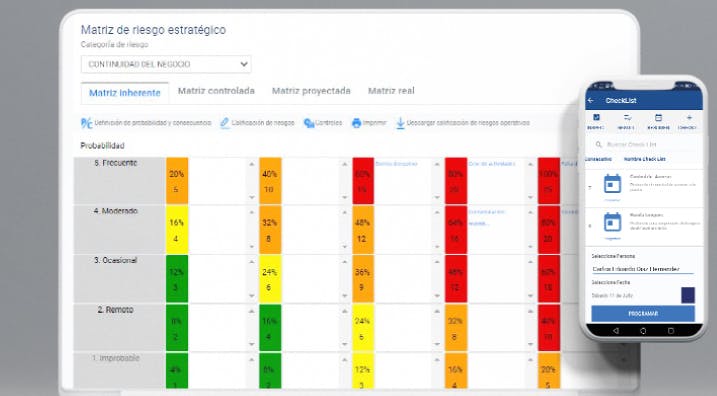Click the down arrow in the Remoto 16% cell

point(345,344)
